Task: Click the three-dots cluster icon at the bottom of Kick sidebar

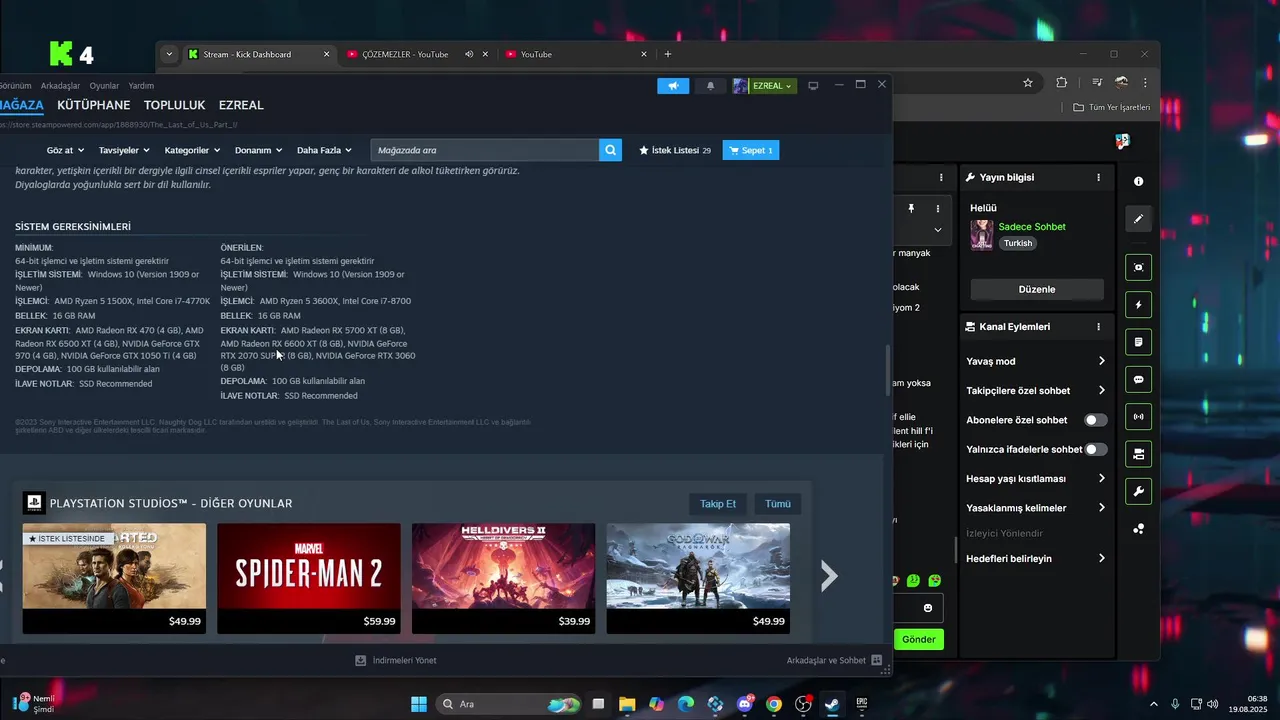Action: (1138, 529)
